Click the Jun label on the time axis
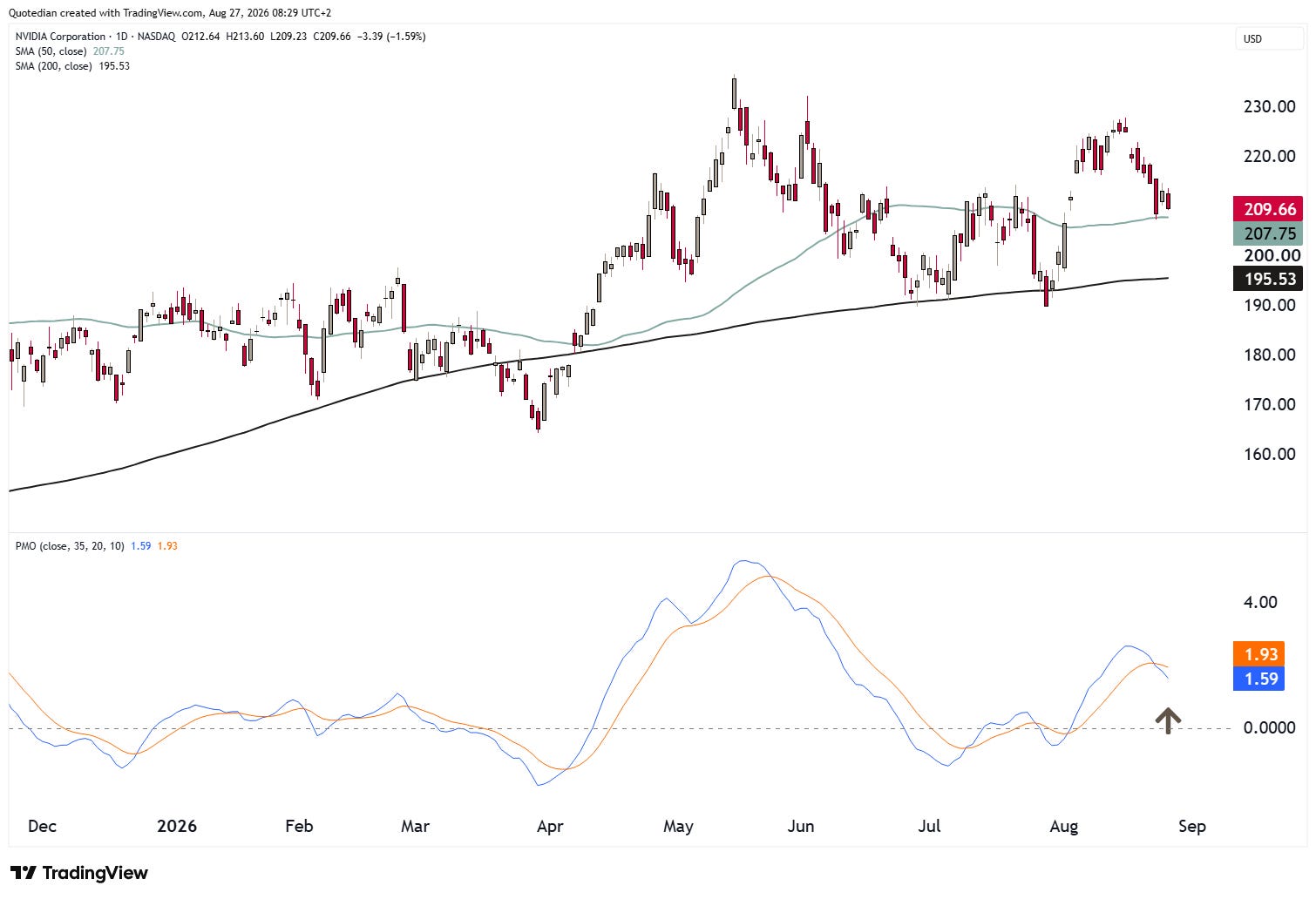The image size is (1316, 899). pos(801,826)
